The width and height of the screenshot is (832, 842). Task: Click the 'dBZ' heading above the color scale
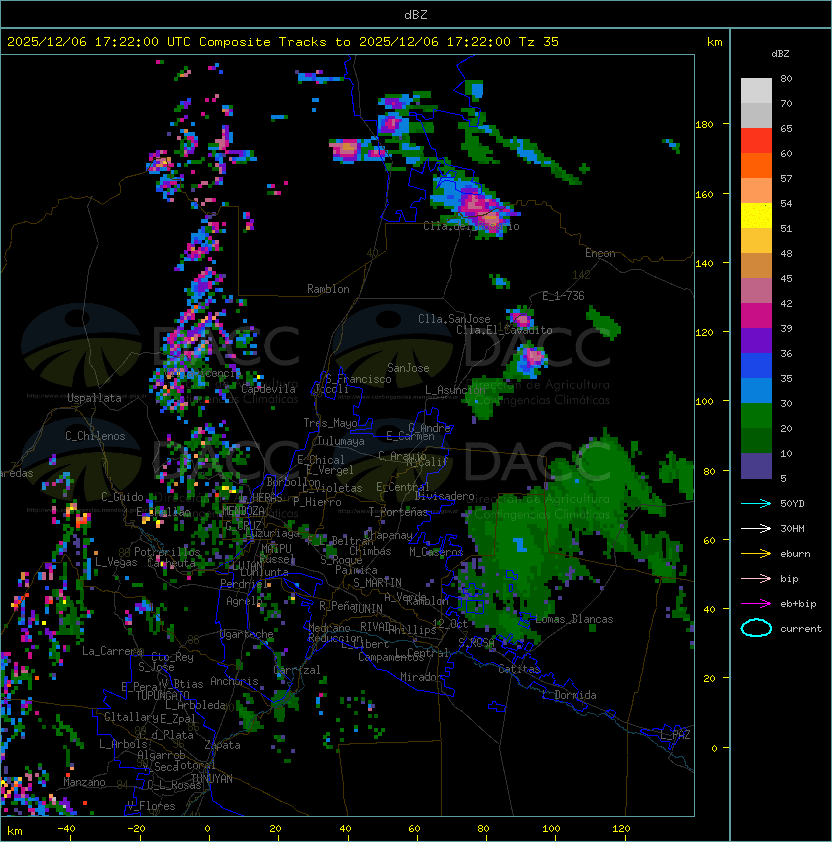[x=780, y=54]
